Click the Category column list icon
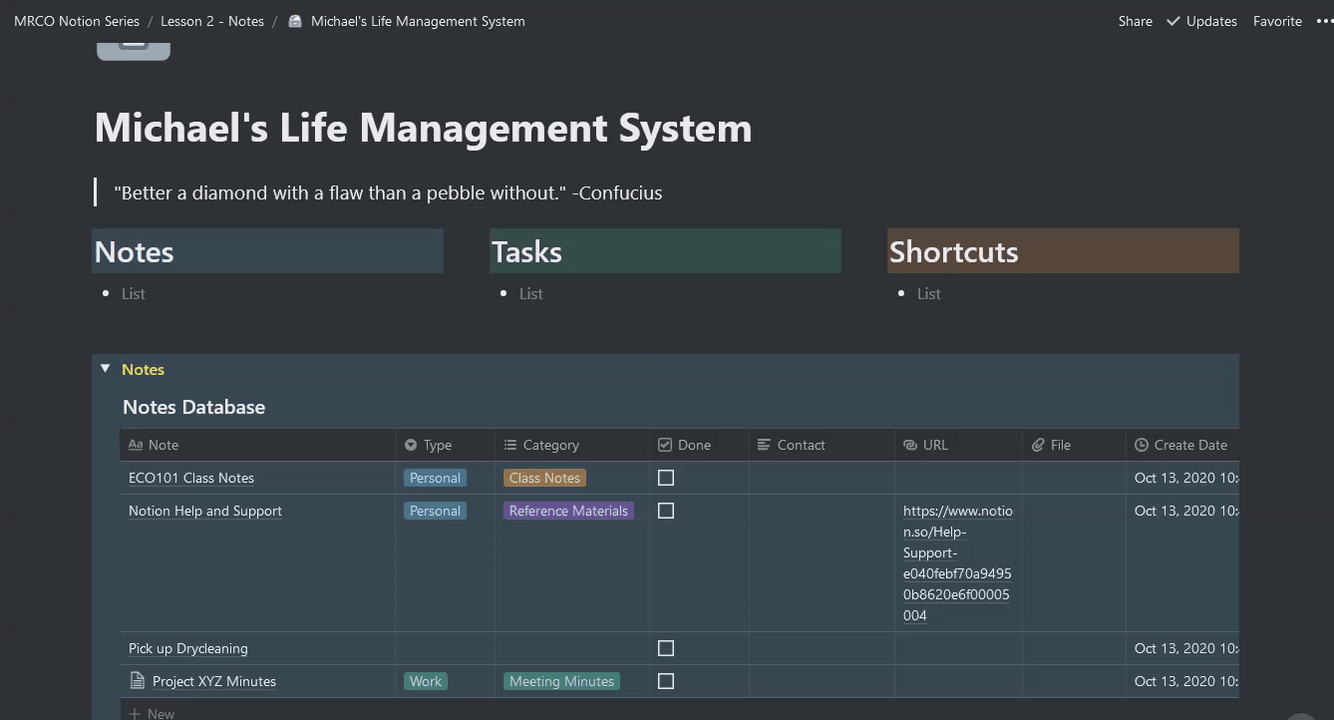This screenshot has height=720, width=1334. coord(510,445)
